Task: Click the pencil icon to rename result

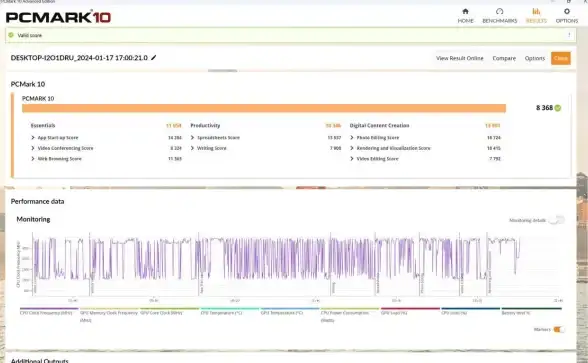Action: (153, 58)
